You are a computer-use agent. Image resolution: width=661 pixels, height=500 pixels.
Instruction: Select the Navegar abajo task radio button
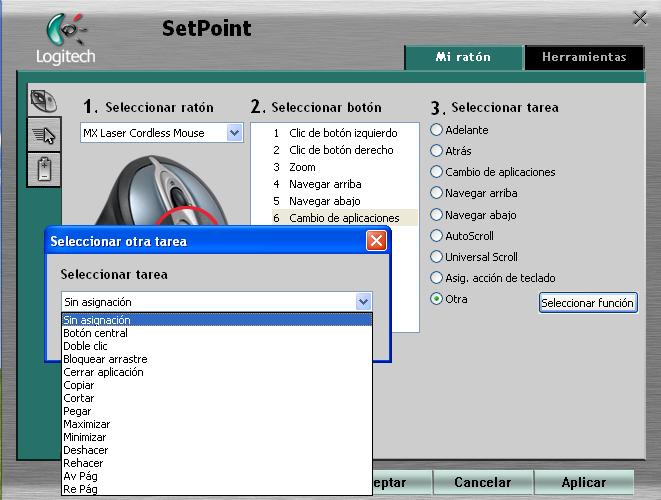point(436,215)
